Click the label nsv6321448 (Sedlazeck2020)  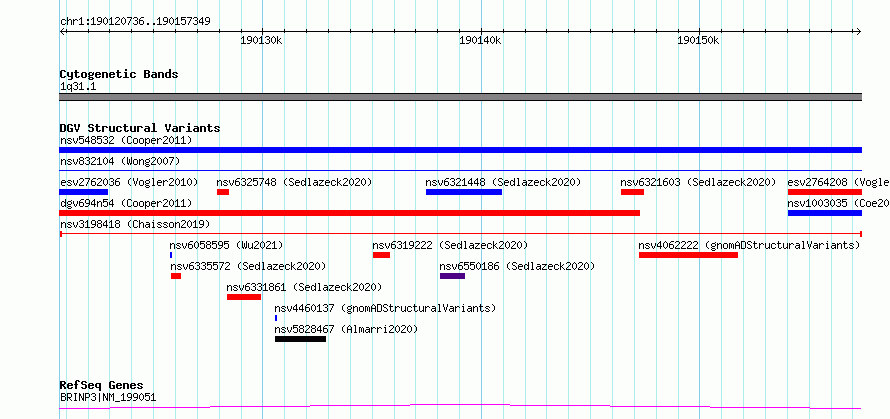tap(503, 182)
